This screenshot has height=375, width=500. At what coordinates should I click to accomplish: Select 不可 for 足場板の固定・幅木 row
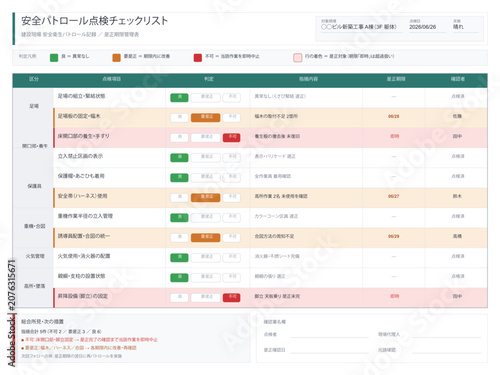click(x=231, y=117)
